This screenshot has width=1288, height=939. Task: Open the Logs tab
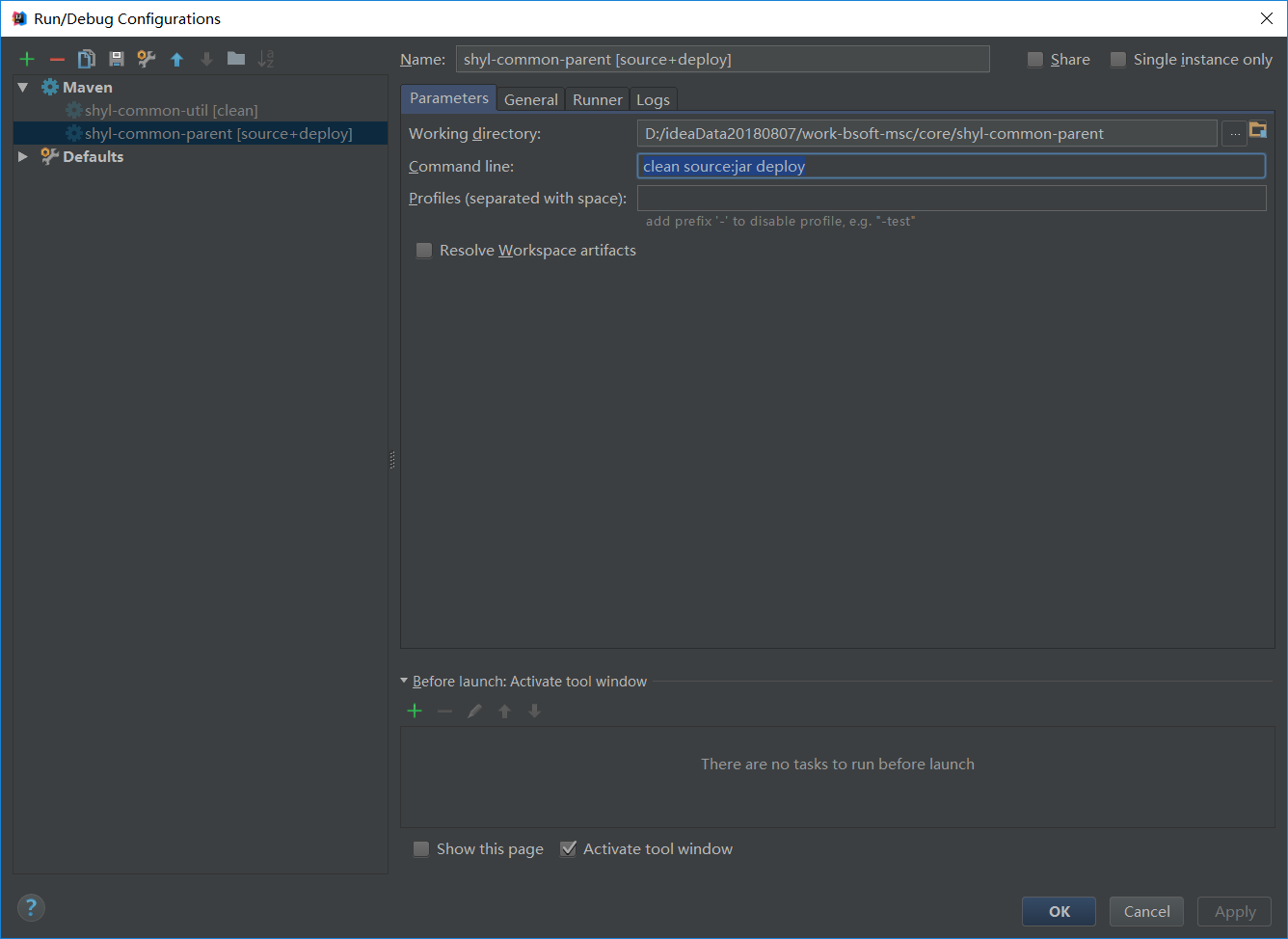coord(653,98)
